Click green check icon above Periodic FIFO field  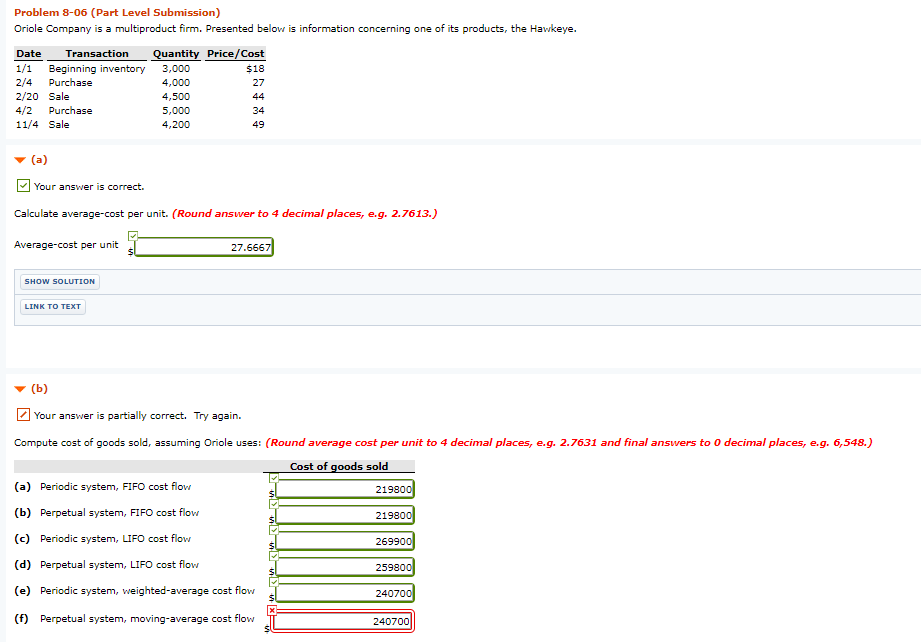pos(274,478)
